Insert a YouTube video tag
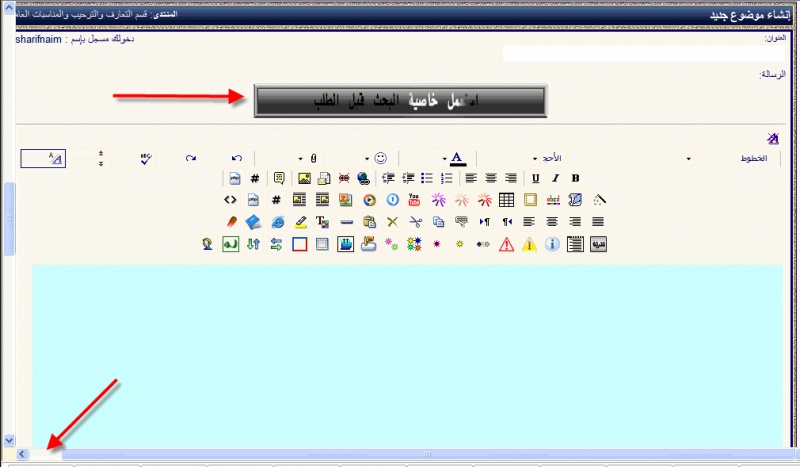The width and height of the screenshot is (800, 467). 413,200
